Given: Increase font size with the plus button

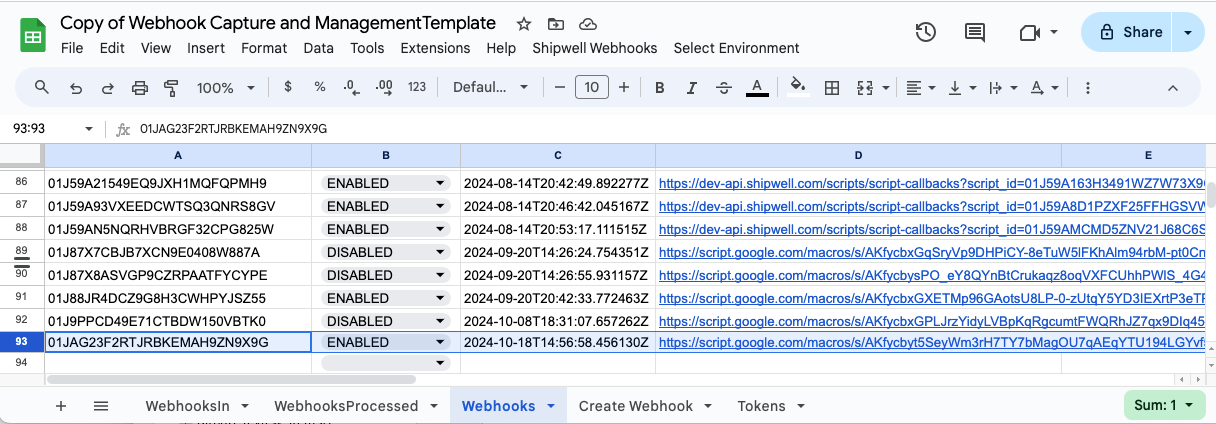Looking at the screenshot, I should point(624,87).
